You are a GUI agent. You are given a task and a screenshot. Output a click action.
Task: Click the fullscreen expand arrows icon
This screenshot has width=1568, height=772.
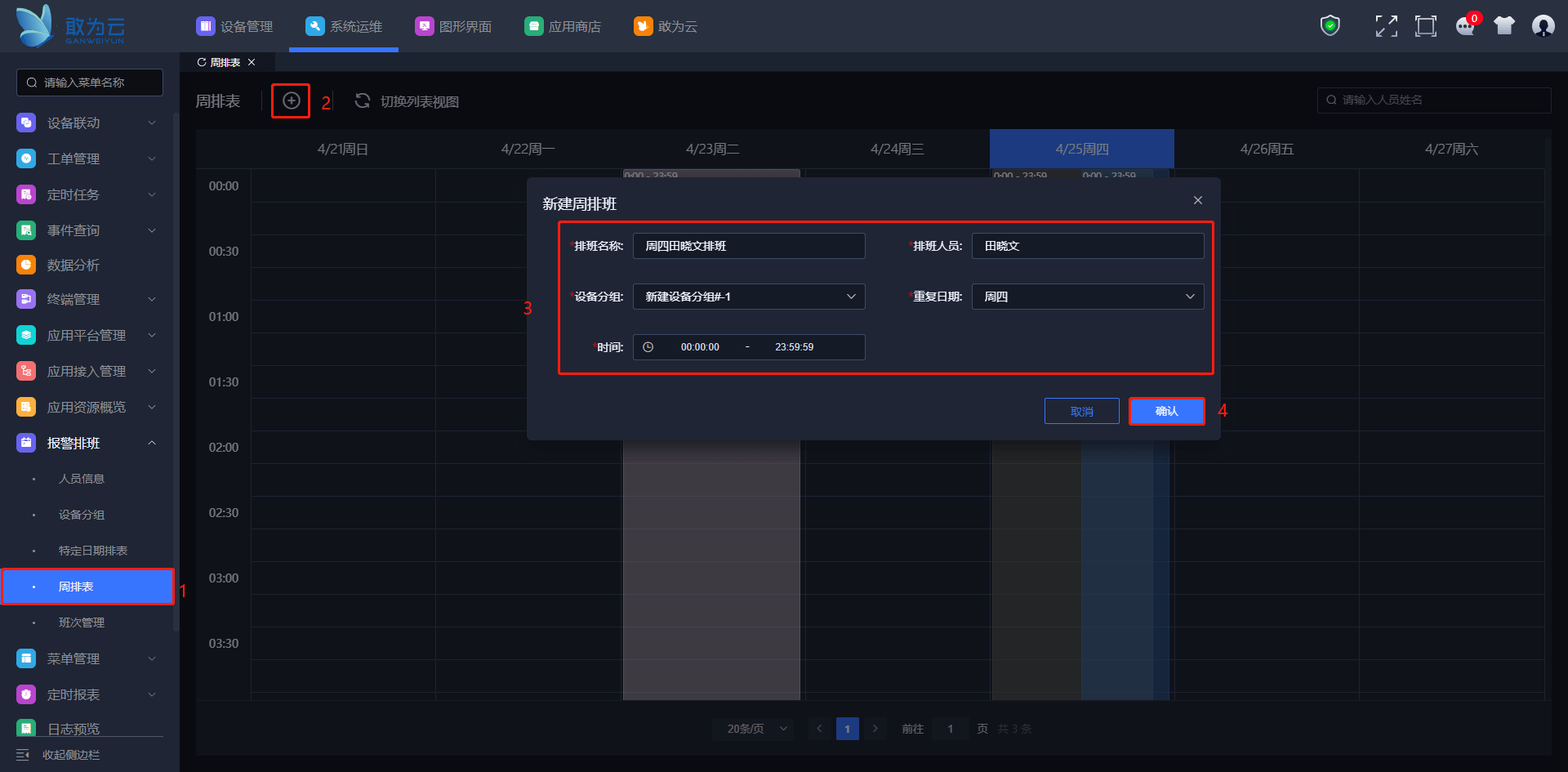(x=1386, y=26)
